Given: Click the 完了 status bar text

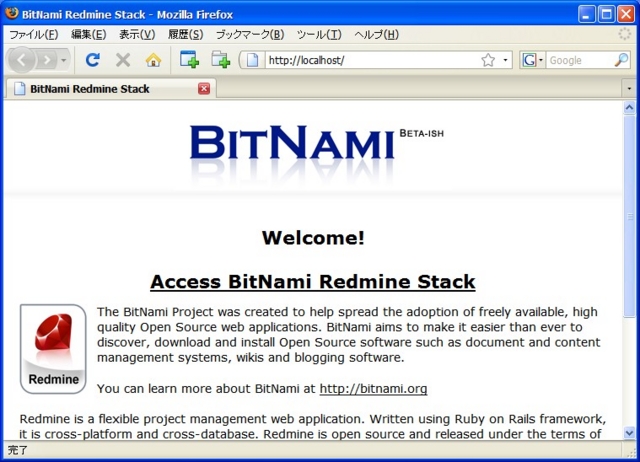Looking at the screenshot, I should tap(18, 450).
